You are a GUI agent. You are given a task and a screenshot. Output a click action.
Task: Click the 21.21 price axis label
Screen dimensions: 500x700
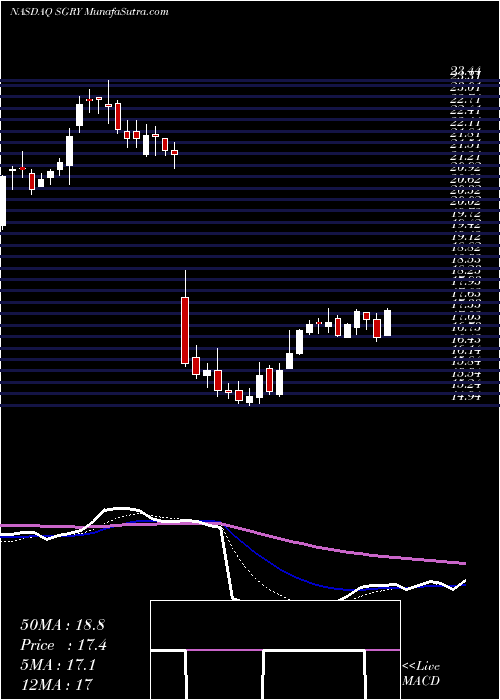(465, 157)
